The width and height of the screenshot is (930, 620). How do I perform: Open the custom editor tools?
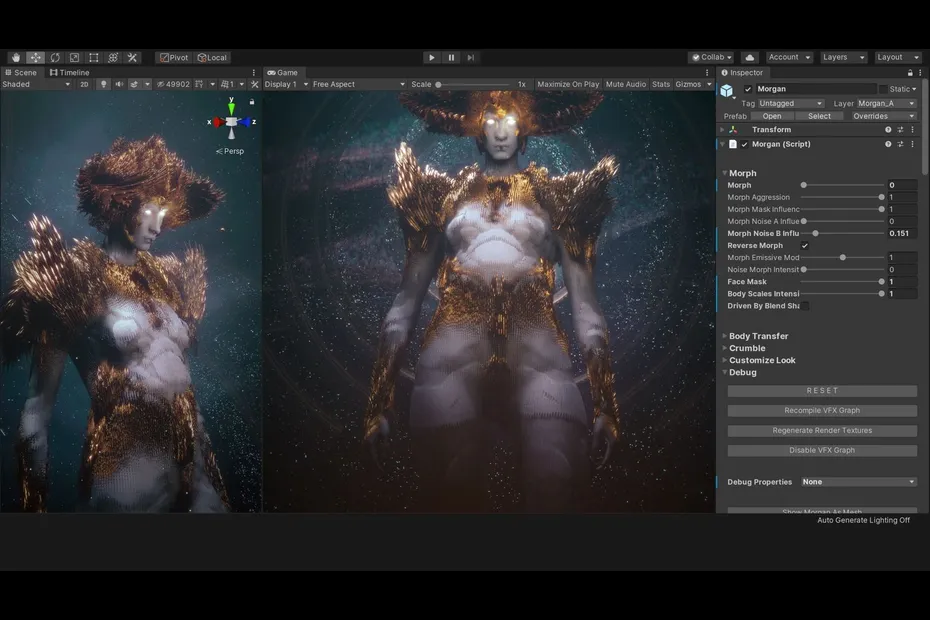click(x=132, y=58)
